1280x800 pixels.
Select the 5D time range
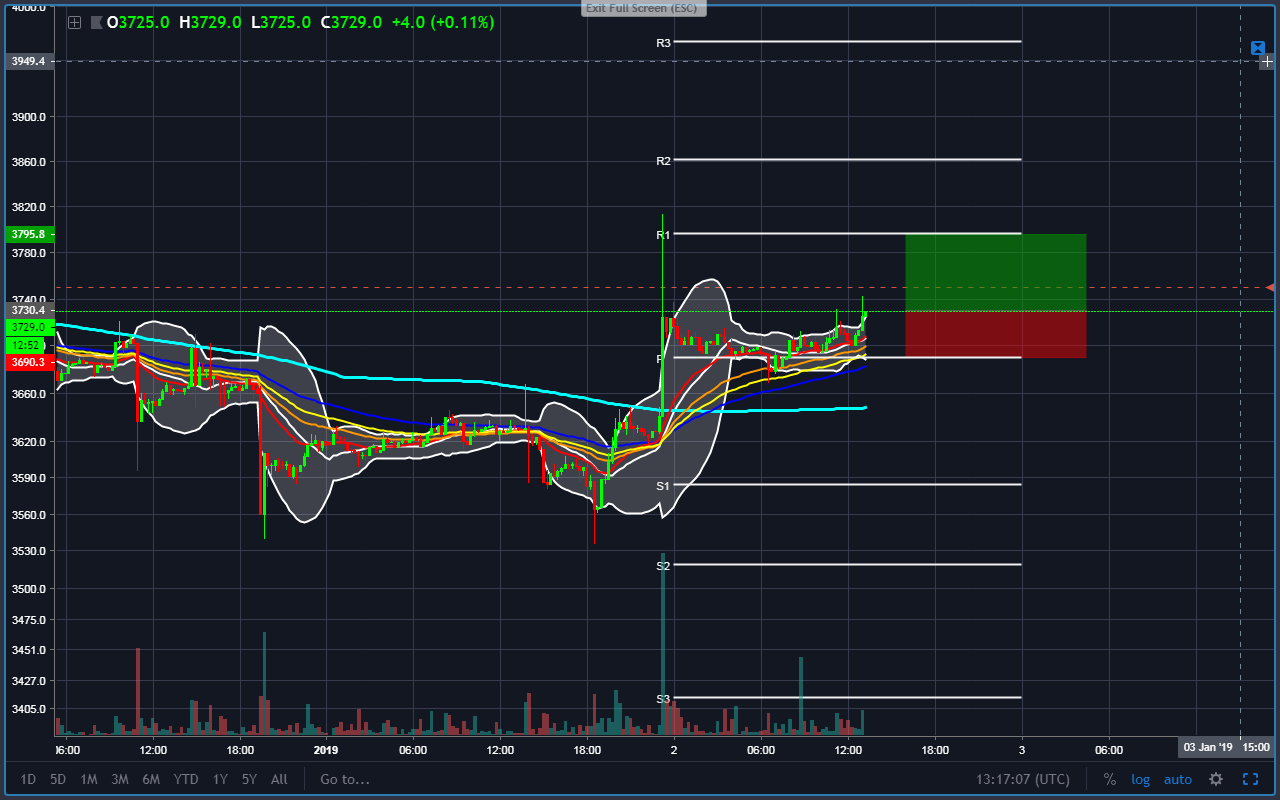[58, 779]
